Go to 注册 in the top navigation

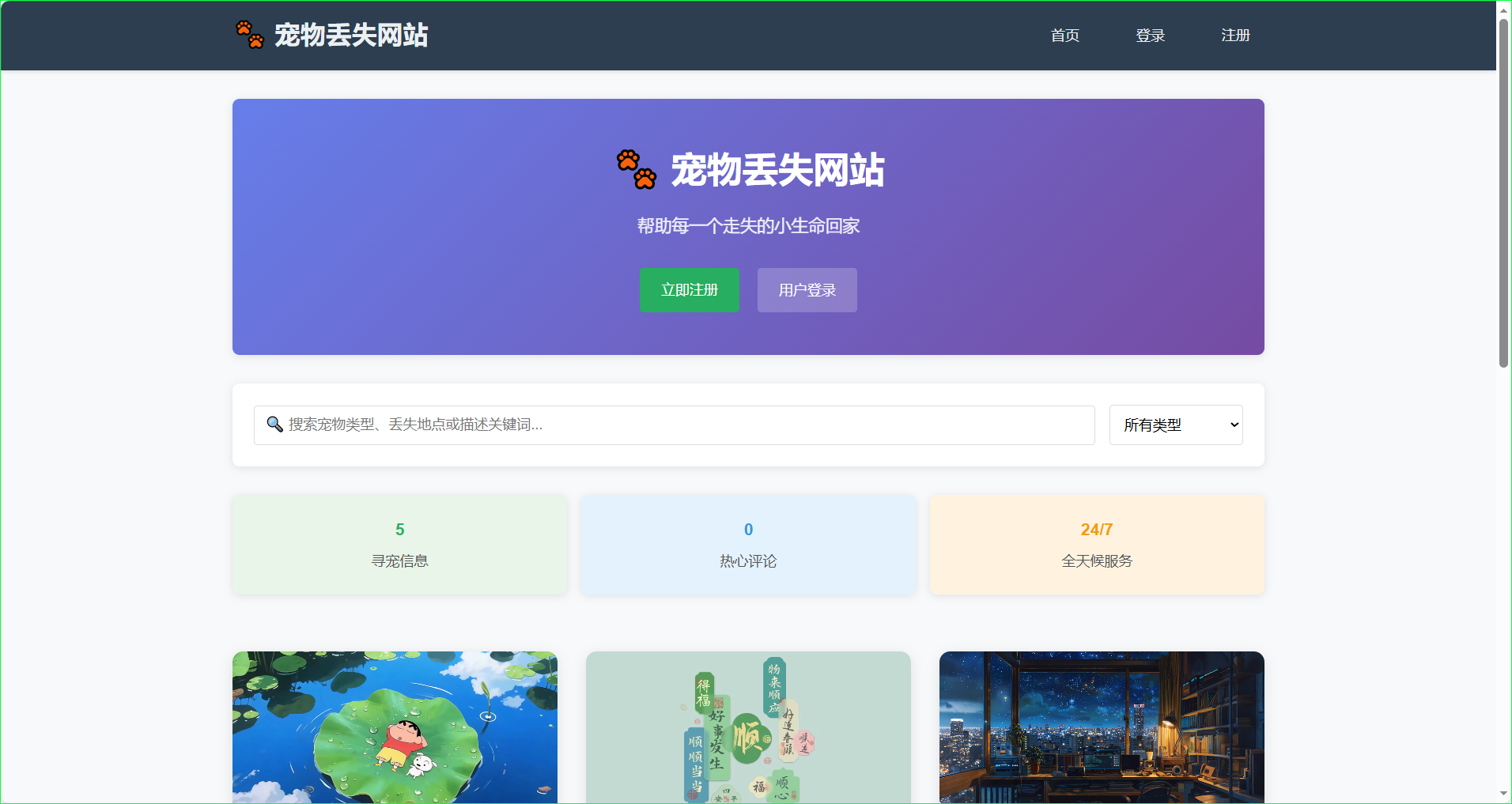(x=1235, y=36)
